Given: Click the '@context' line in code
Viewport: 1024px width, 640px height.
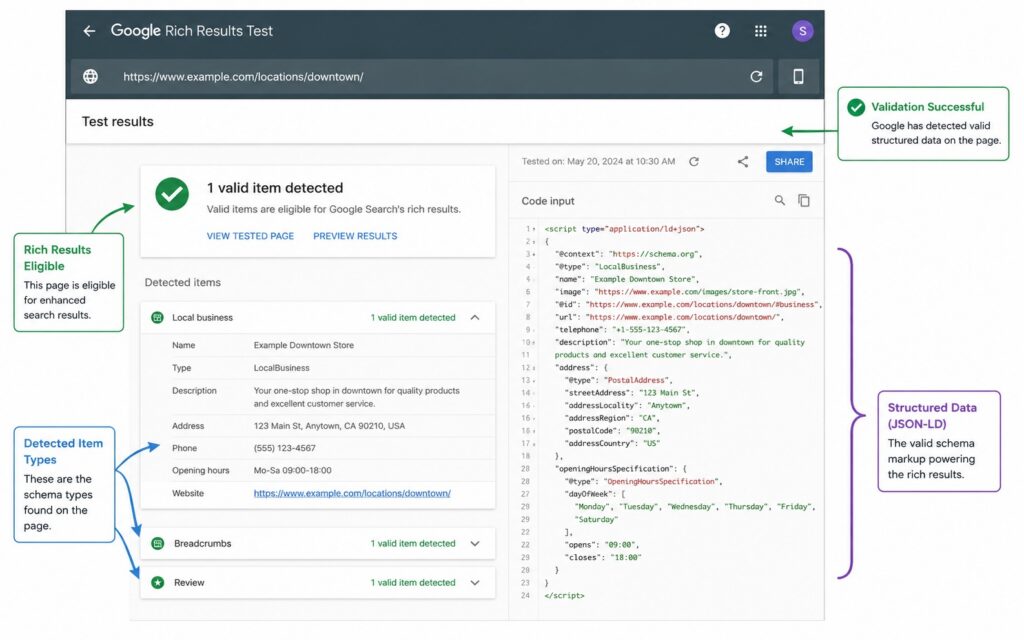Looking at the screenshot, I should click(628, 254).
